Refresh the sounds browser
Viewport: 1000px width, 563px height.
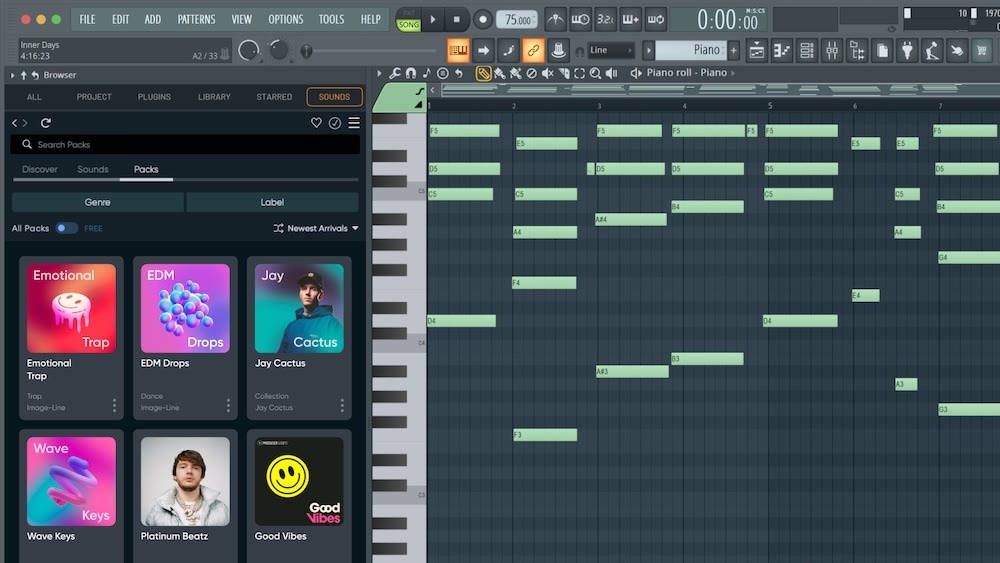[45, 123]
